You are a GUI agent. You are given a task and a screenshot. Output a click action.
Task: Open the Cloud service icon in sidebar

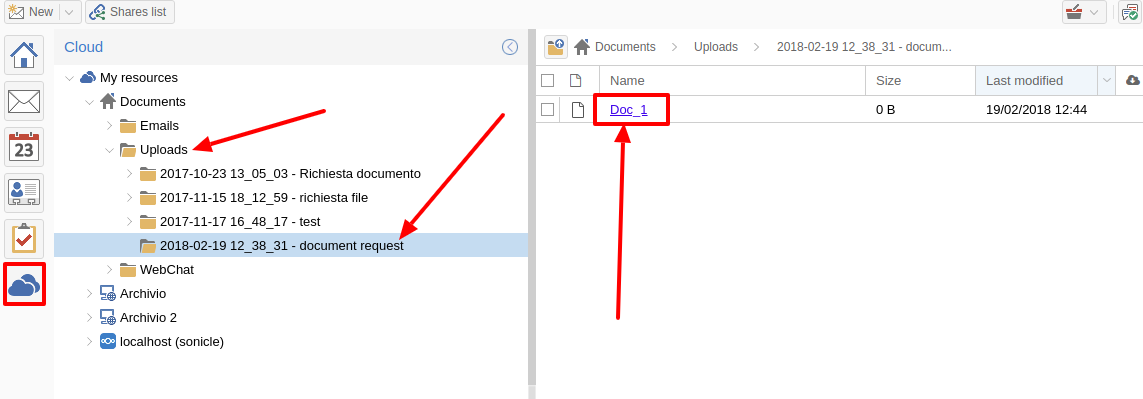pyautogui.click(x=24, y=284)
